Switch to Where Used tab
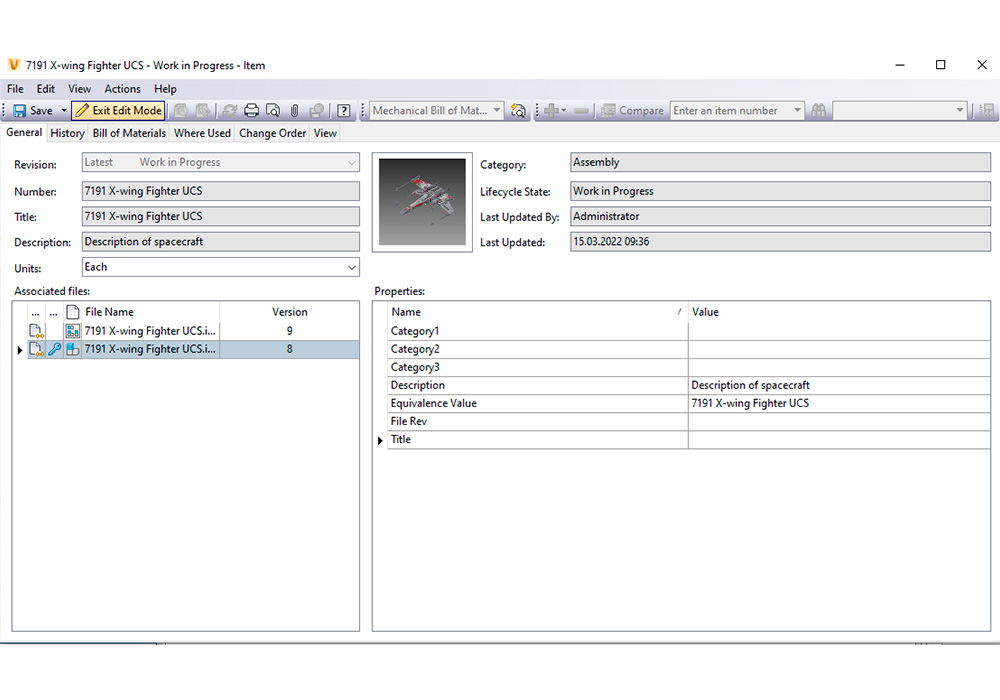This screenshot has height=700, width=1000. pyautogui.click(x=202, y=133)
